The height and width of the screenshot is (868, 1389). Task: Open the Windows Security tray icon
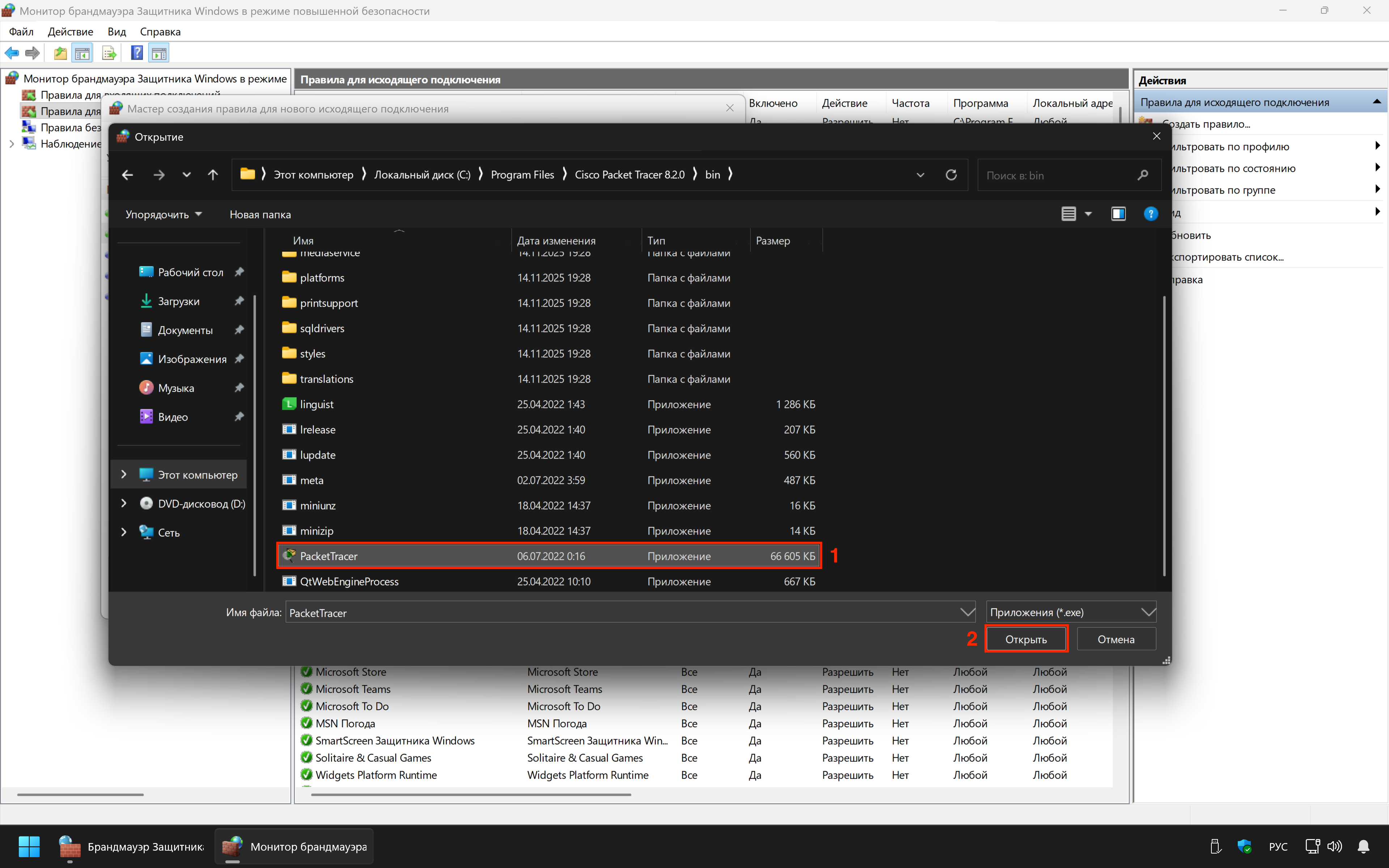point(1244,846)
